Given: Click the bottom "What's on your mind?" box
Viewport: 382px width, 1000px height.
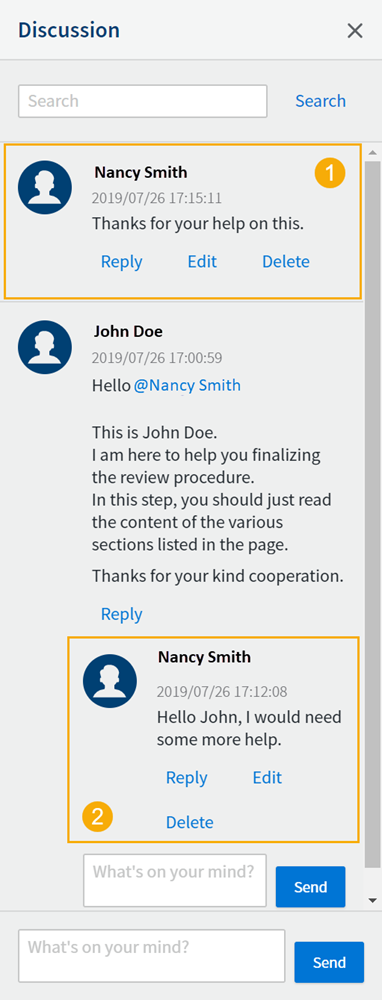Looking at the screenshot, I should pos(152,956).
